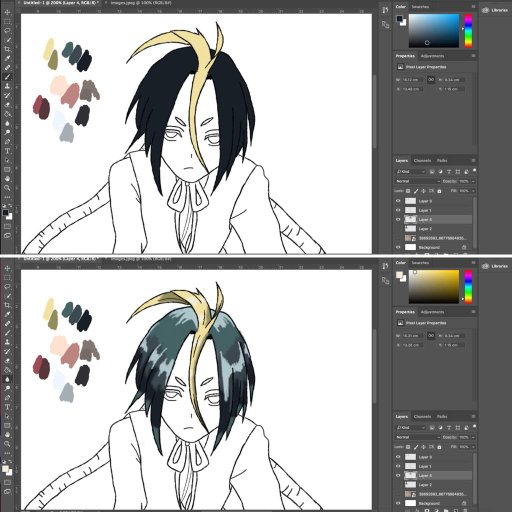The height and width of the screenshot is (512, 512).
Task: Click the rainbow hue slider in top Color panel
Action: [468, 31]
